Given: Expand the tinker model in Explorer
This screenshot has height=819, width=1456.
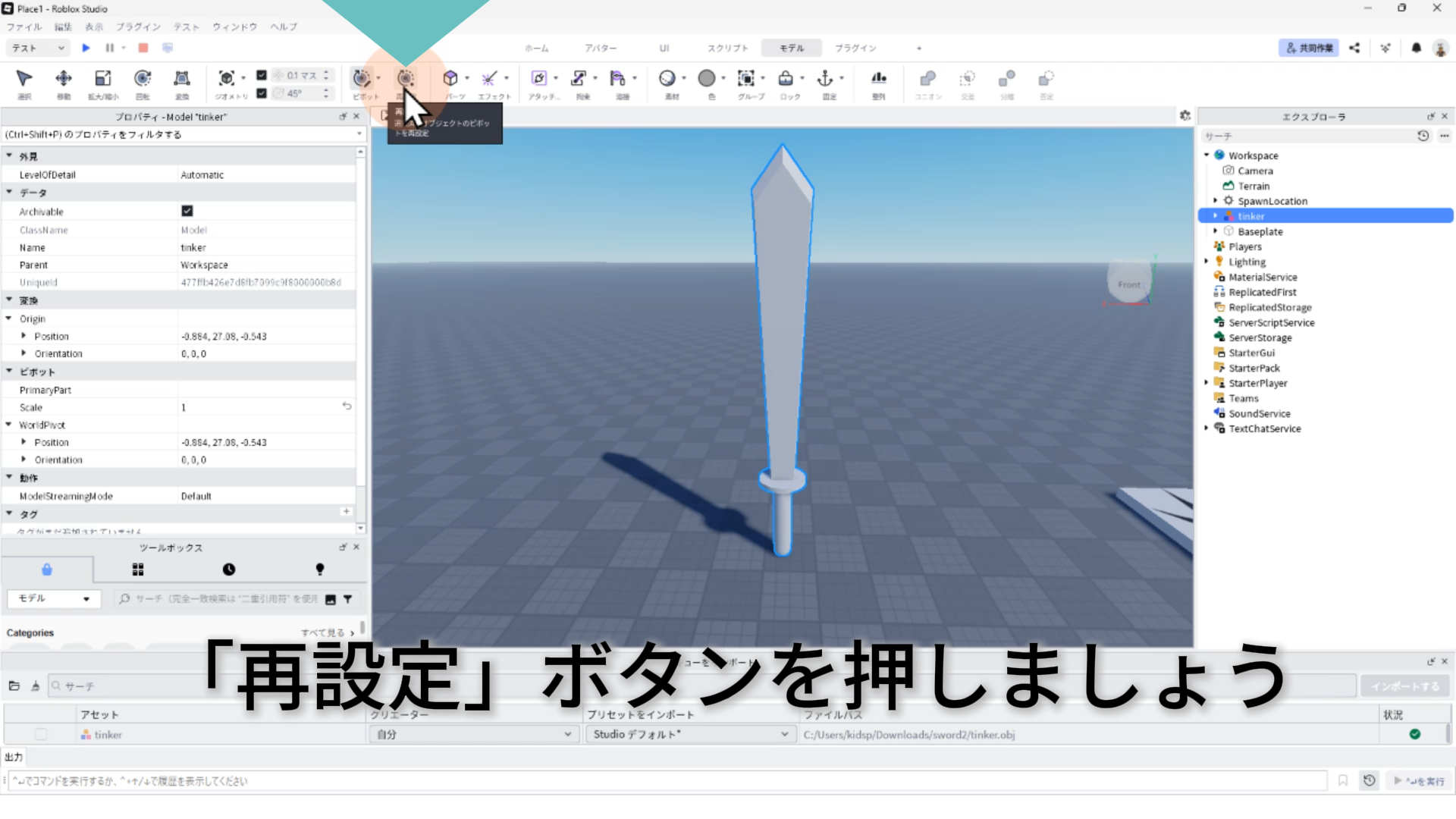Looking at the screenshot, I should pos(1216,216).
